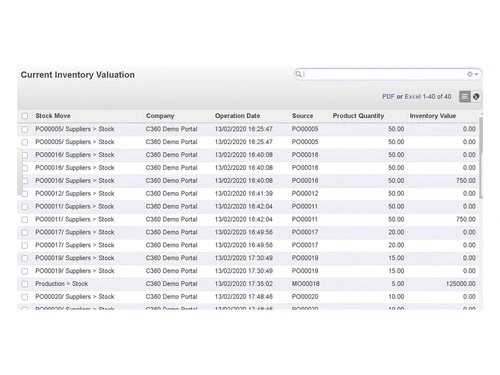The height and width of the screenshot is (375, 500).
Task: Sort by Company column header
Action: [160, 116]
